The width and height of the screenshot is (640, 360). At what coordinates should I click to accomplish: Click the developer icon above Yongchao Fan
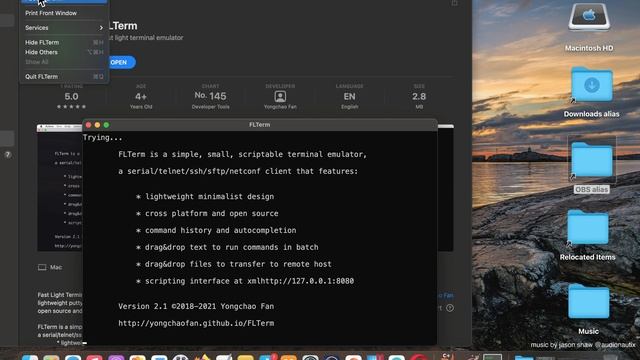pyautogui.click(x=280, y=96)
